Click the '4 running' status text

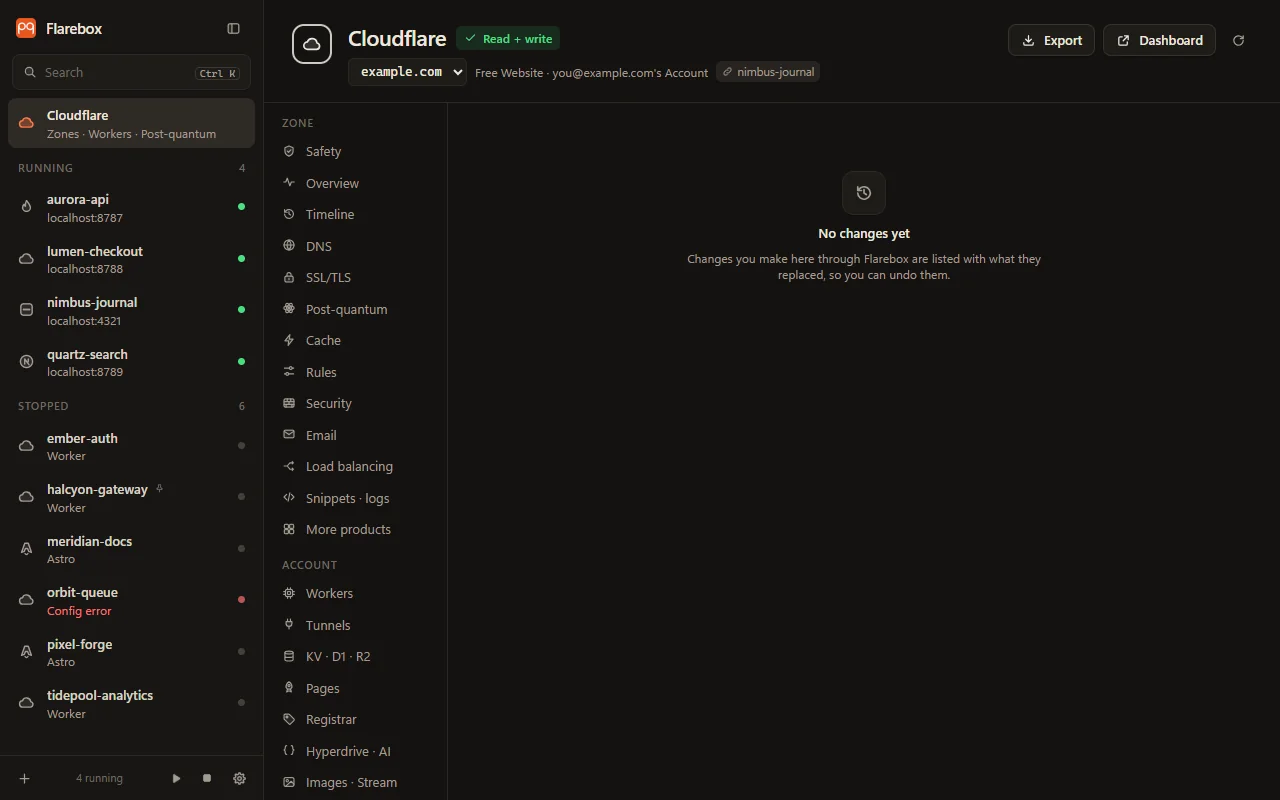point(99,778)
